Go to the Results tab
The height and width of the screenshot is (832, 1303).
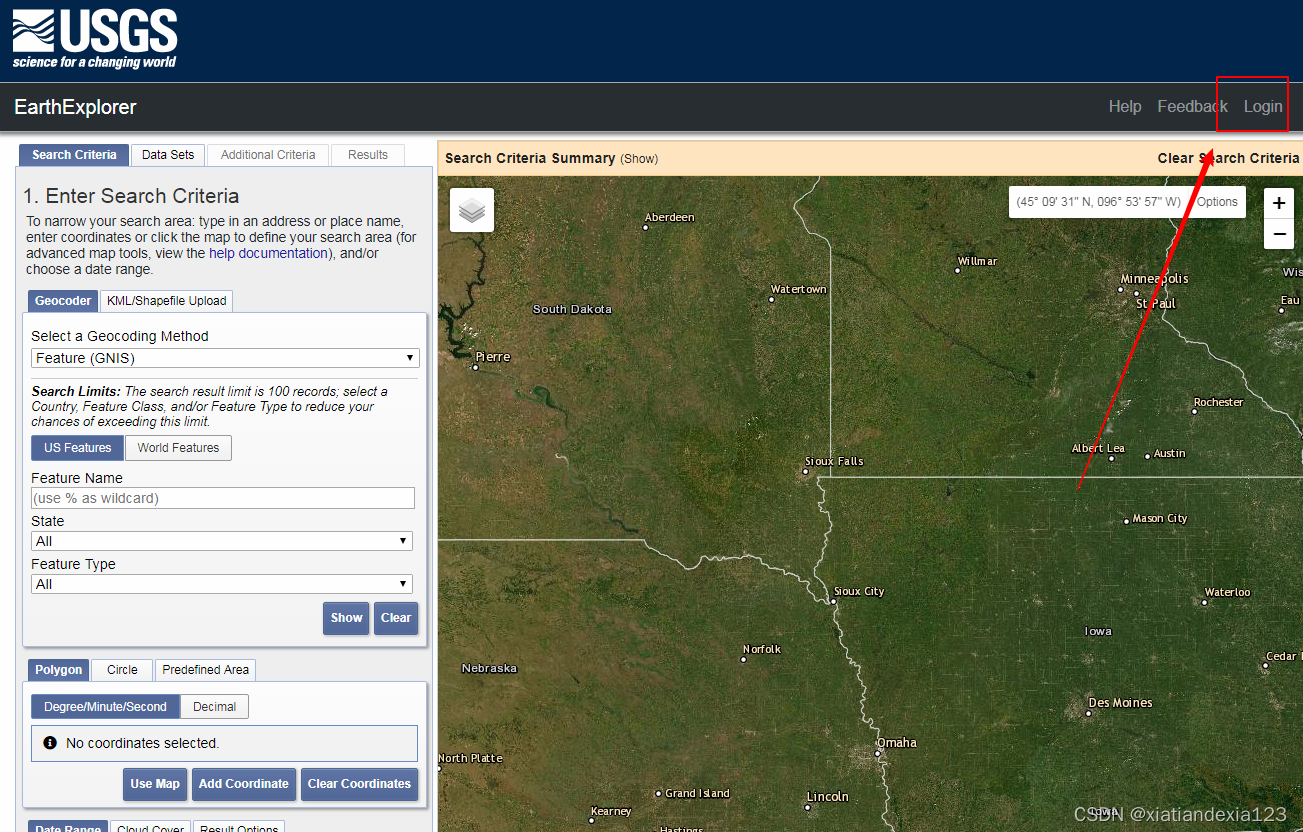click(368, 155)
